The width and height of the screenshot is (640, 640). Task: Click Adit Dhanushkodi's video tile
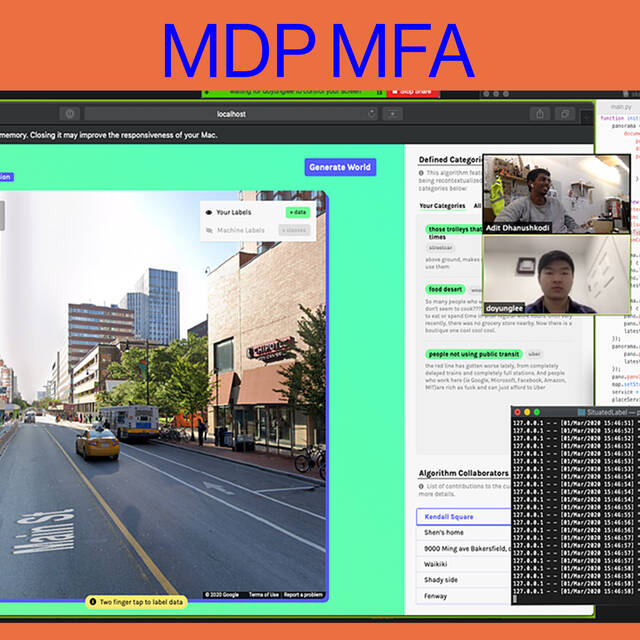tap(556, 194)
